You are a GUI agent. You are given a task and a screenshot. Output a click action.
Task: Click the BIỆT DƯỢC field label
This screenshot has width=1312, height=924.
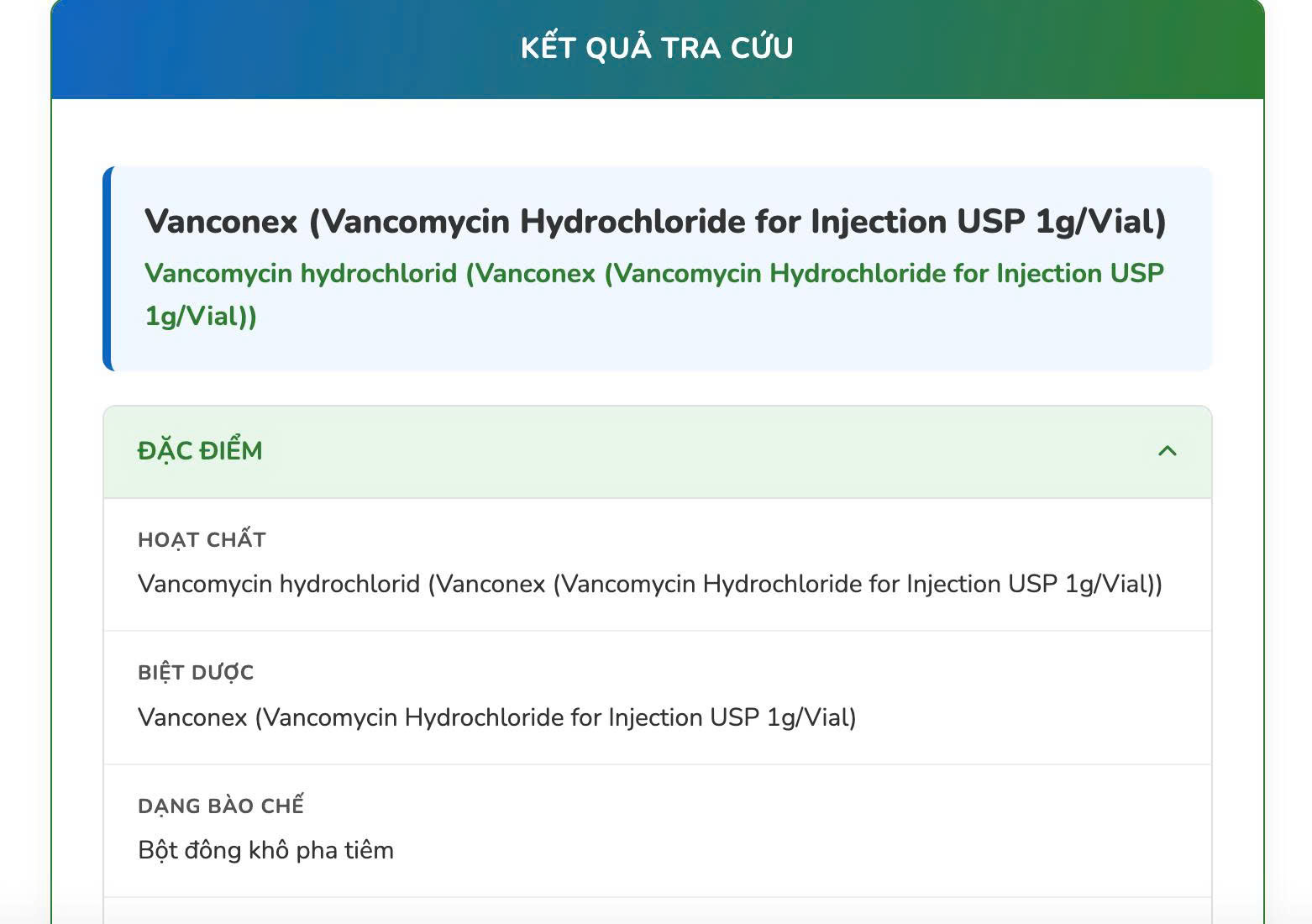196,673
